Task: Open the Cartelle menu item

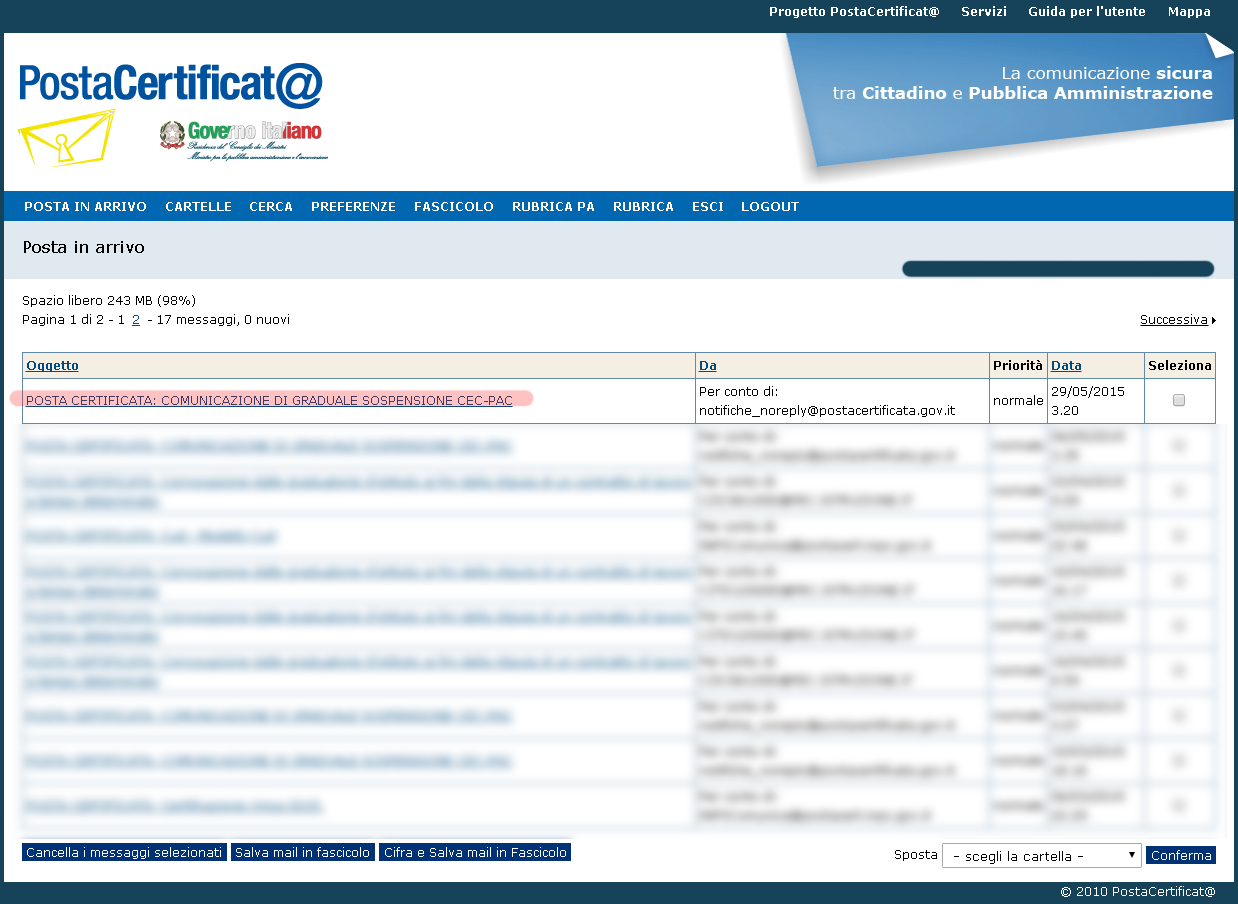Action: point(198,207)
